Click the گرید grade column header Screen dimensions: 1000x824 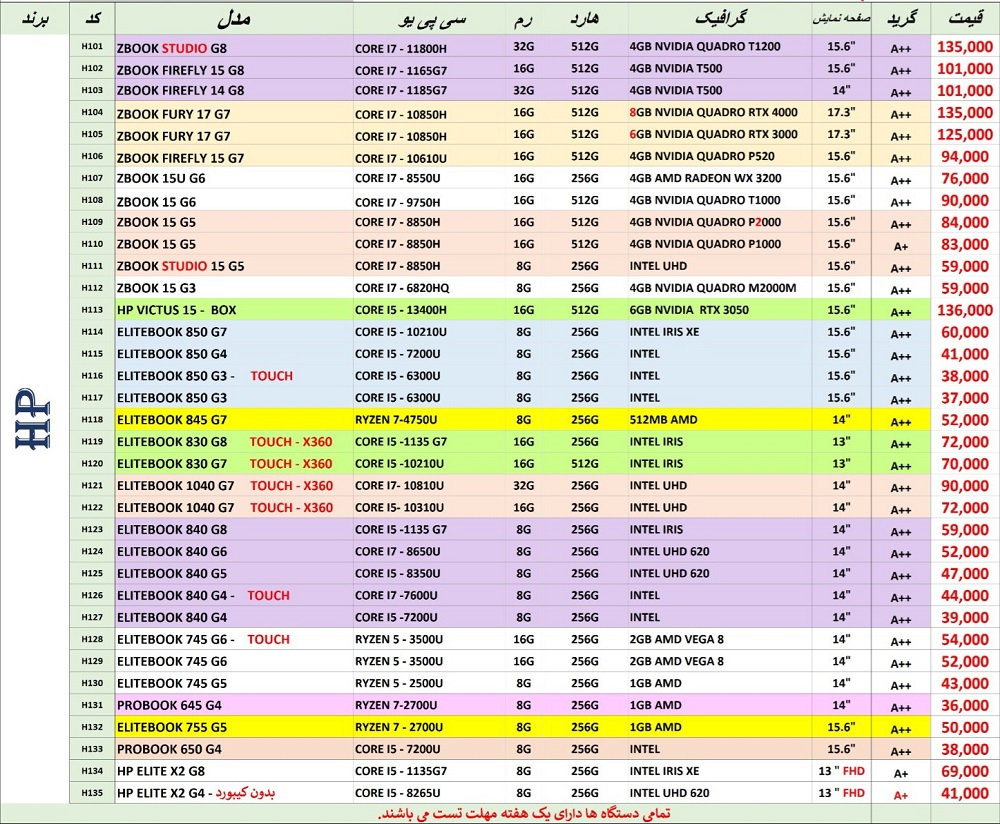tap(901, 18)
